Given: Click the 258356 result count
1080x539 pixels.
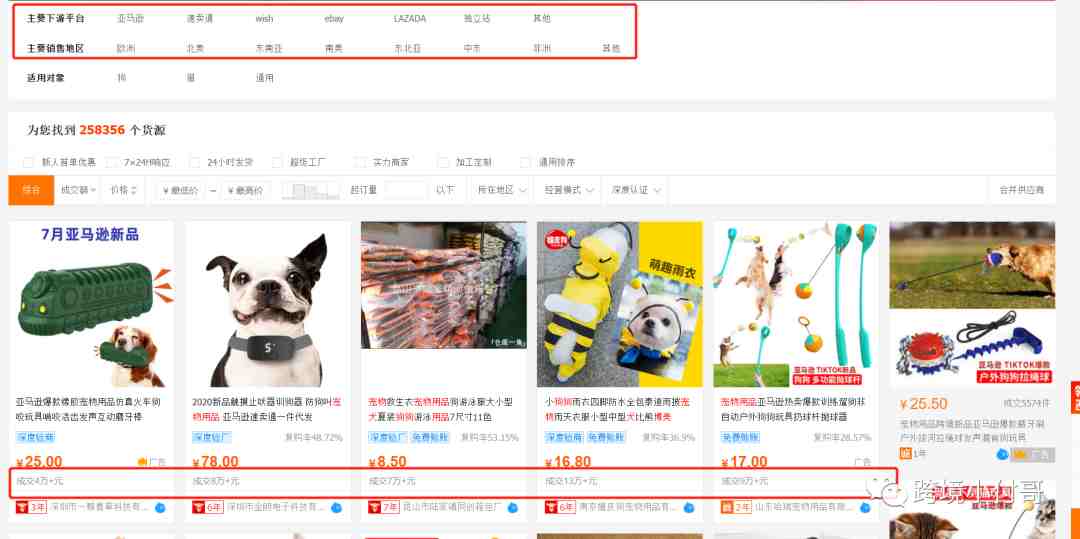Looking at the screenshot, I should pos(102,130).
